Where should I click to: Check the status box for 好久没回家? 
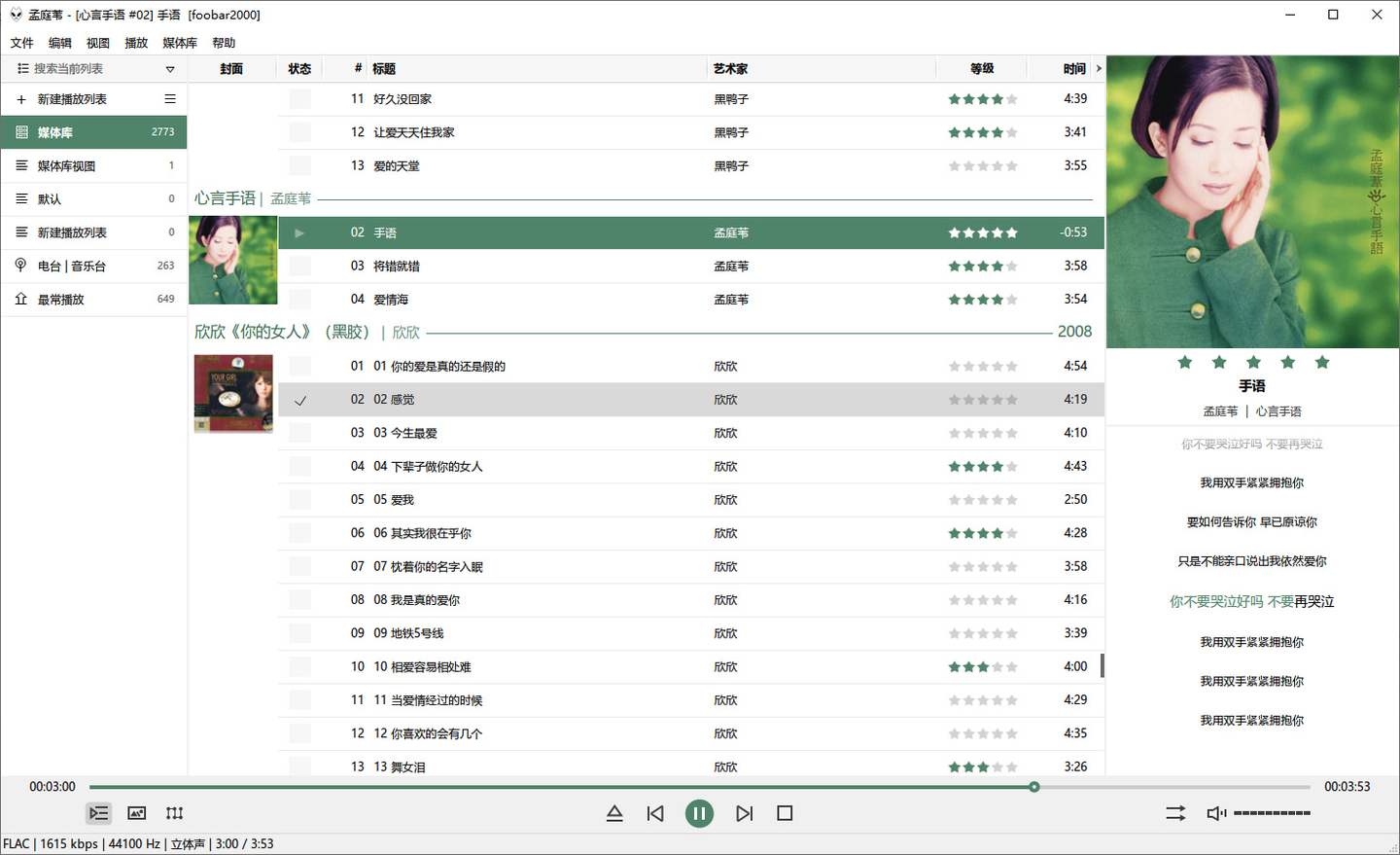pos(298,98)
